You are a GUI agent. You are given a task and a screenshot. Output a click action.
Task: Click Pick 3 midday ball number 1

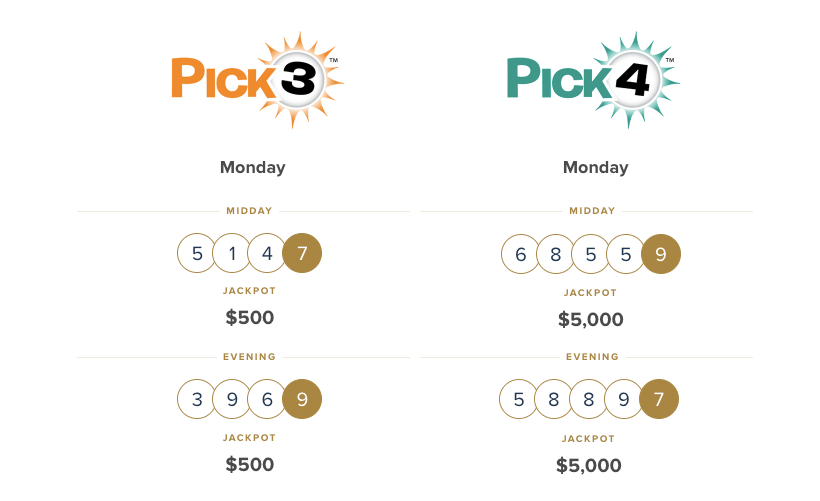coord(232,253)
